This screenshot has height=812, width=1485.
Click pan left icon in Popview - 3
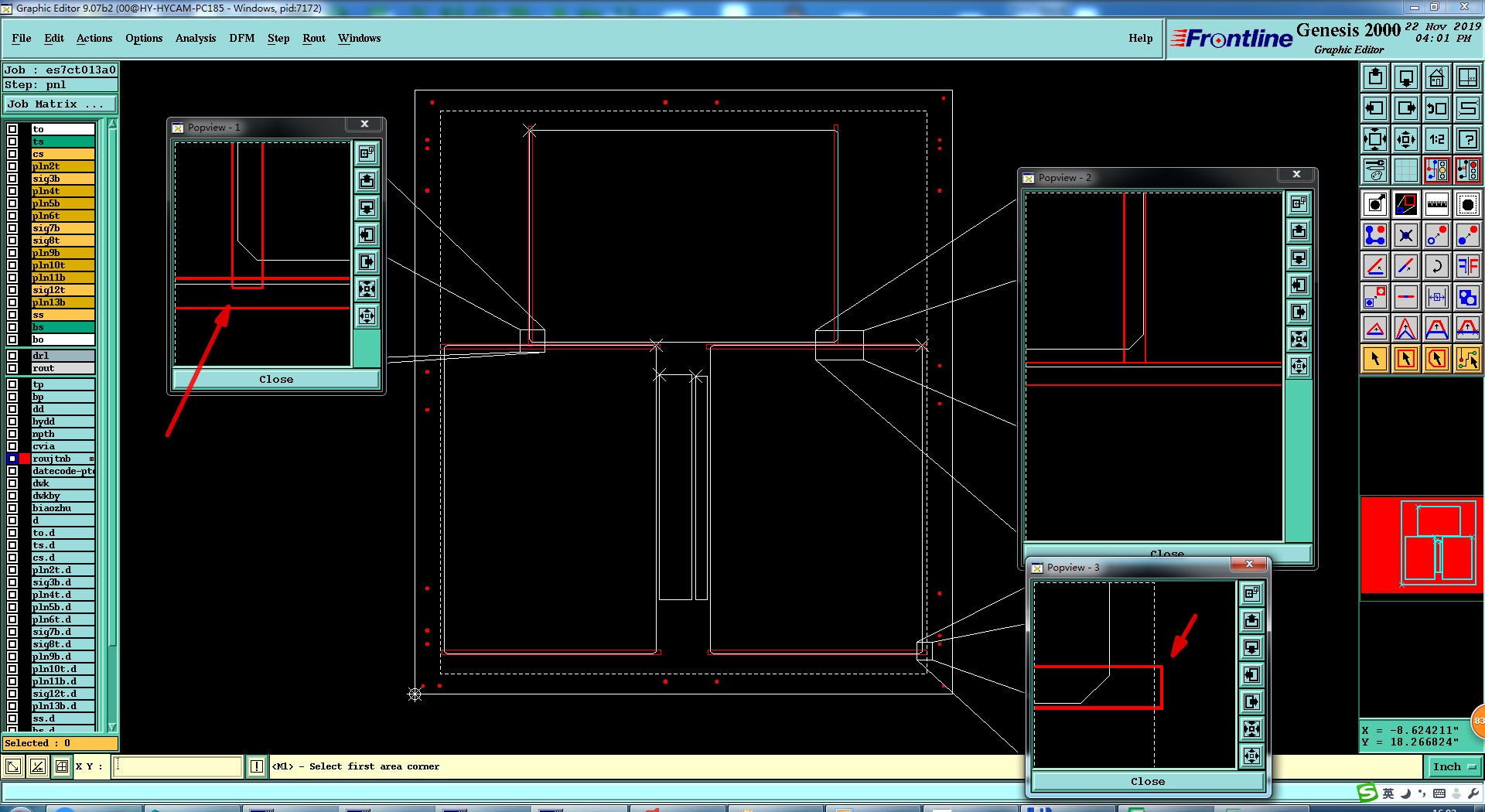click(x=1252, y=675)
